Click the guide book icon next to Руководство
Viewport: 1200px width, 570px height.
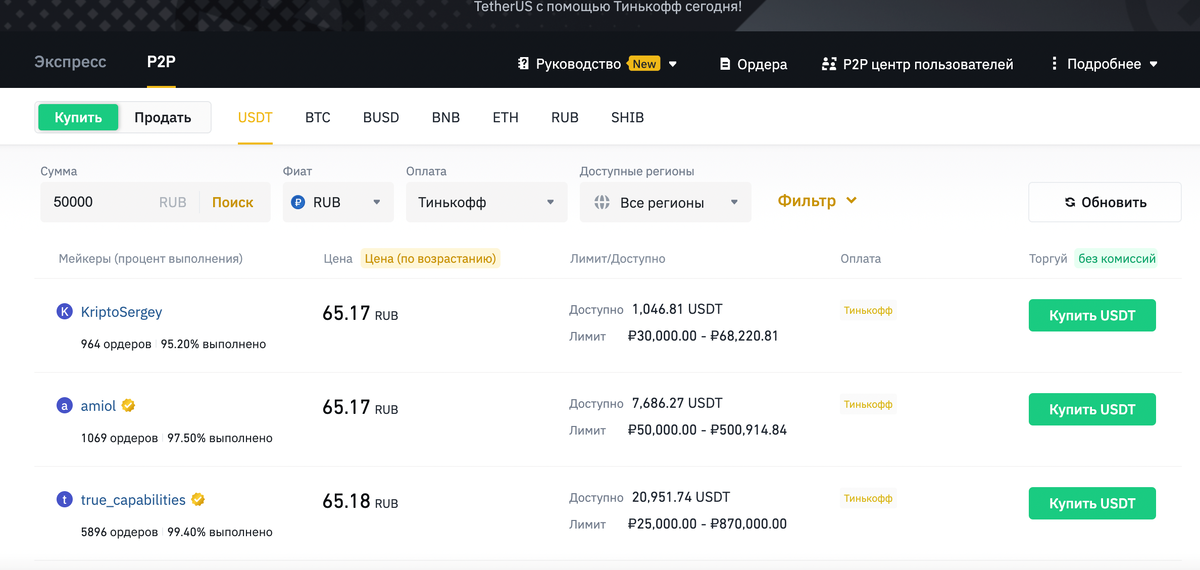point(523,64)
